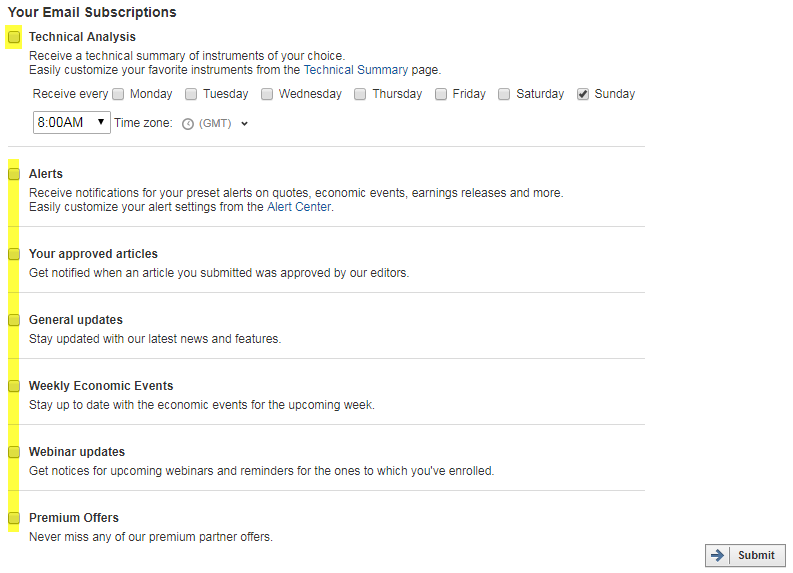Click the clock icon beside Time zone
This screenshot has height=573, width=793.
point(188,124)
